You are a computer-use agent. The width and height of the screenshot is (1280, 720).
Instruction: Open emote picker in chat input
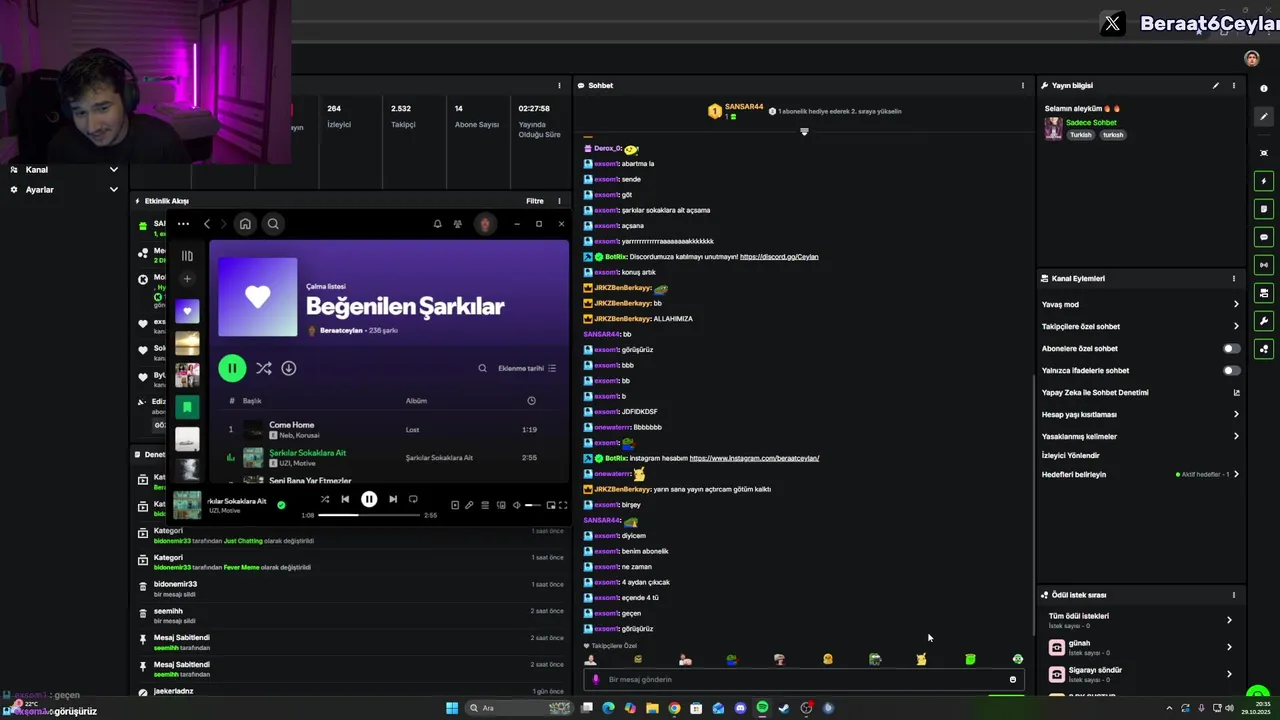tap(1012, 680)
